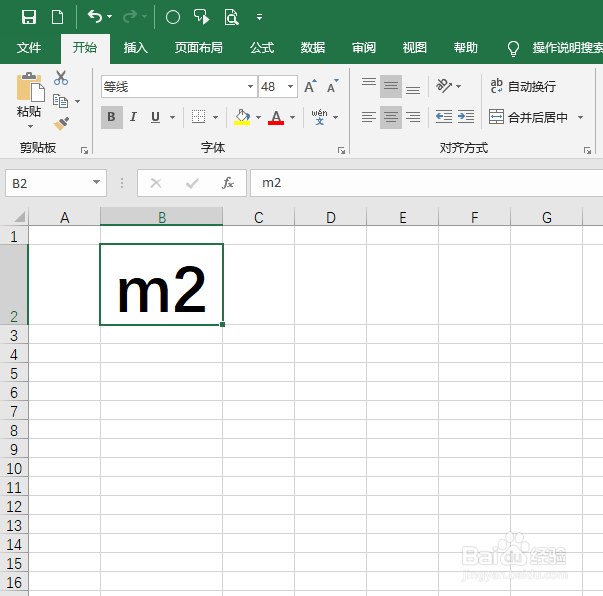Click the Paste clipboard icon
The height and width of the screenshot is (596, 603).
[29, 88]
